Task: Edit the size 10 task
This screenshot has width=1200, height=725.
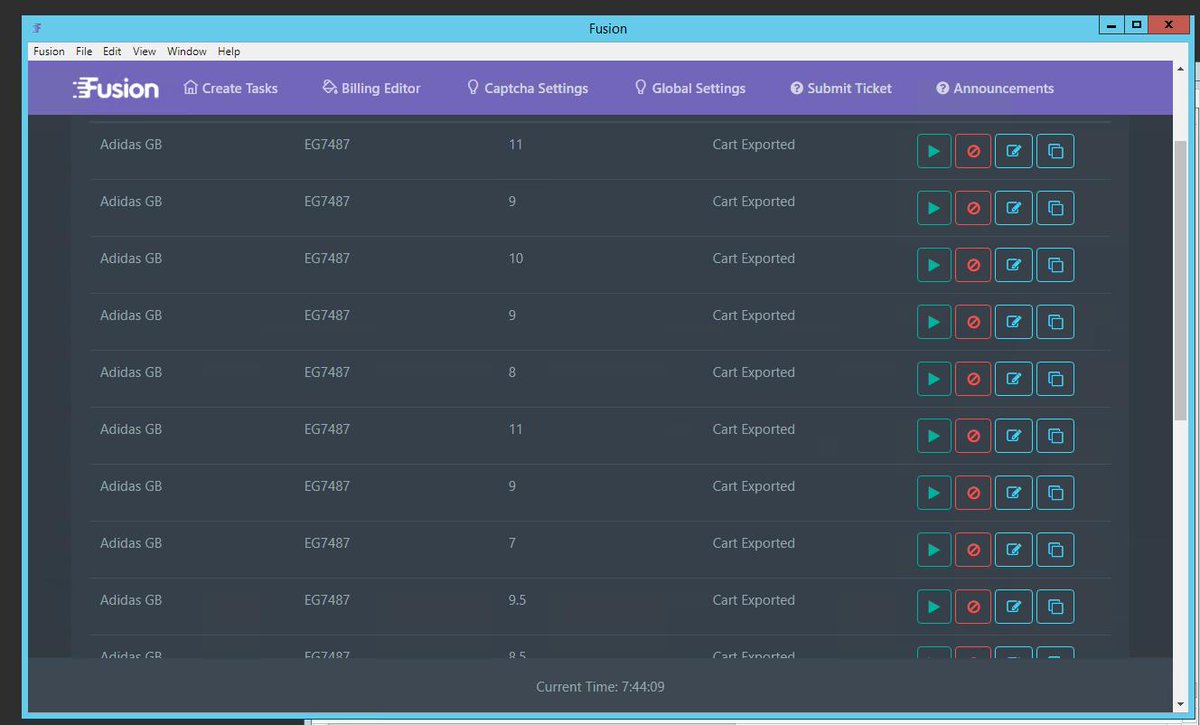Action: pos(1014,265)
